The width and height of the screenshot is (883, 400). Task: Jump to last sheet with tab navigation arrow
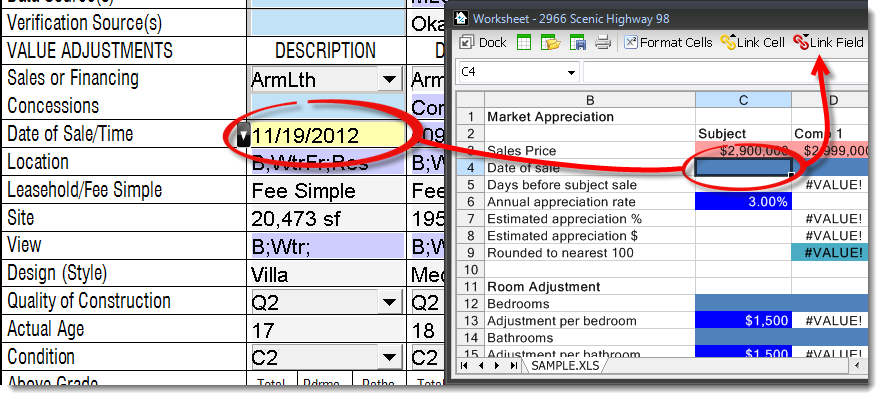click(x=513, y=366)
